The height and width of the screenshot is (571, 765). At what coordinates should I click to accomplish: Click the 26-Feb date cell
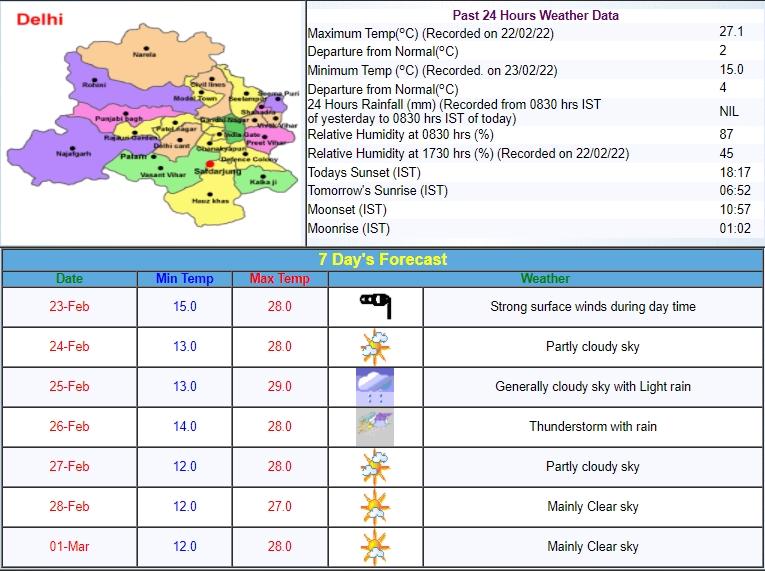click(69, 427)
